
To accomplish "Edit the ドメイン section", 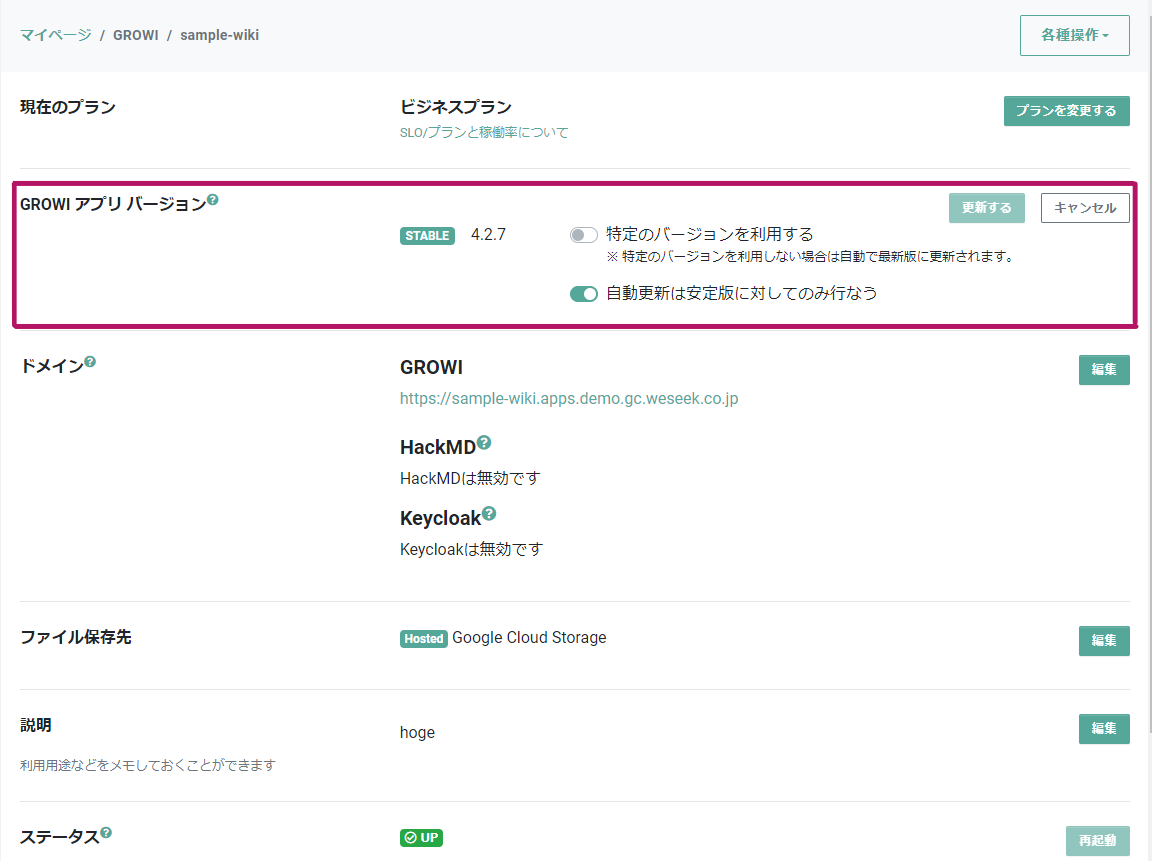I will [x=1104, y=370].
